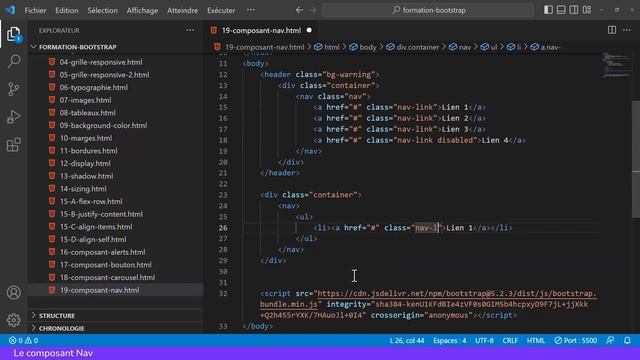Select the nav breadcrumb segment

pyautogui.click(x=460, y=47)
